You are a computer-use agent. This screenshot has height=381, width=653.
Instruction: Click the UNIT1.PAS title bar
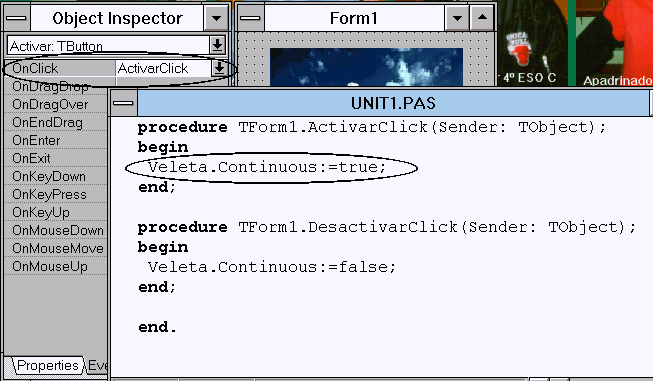[x=393, y=103]
